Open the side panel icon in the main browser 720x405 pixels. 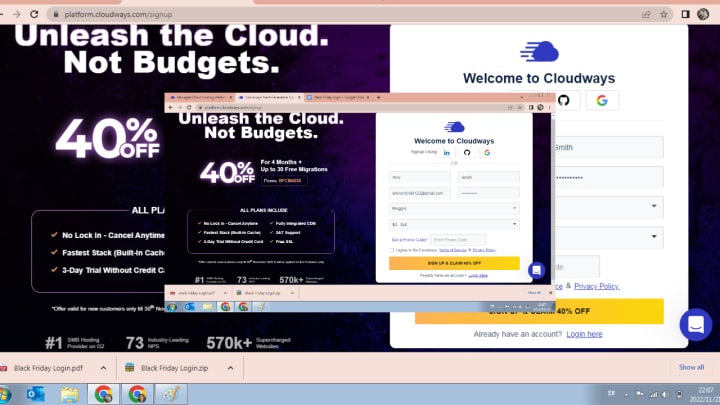[685, 14]
